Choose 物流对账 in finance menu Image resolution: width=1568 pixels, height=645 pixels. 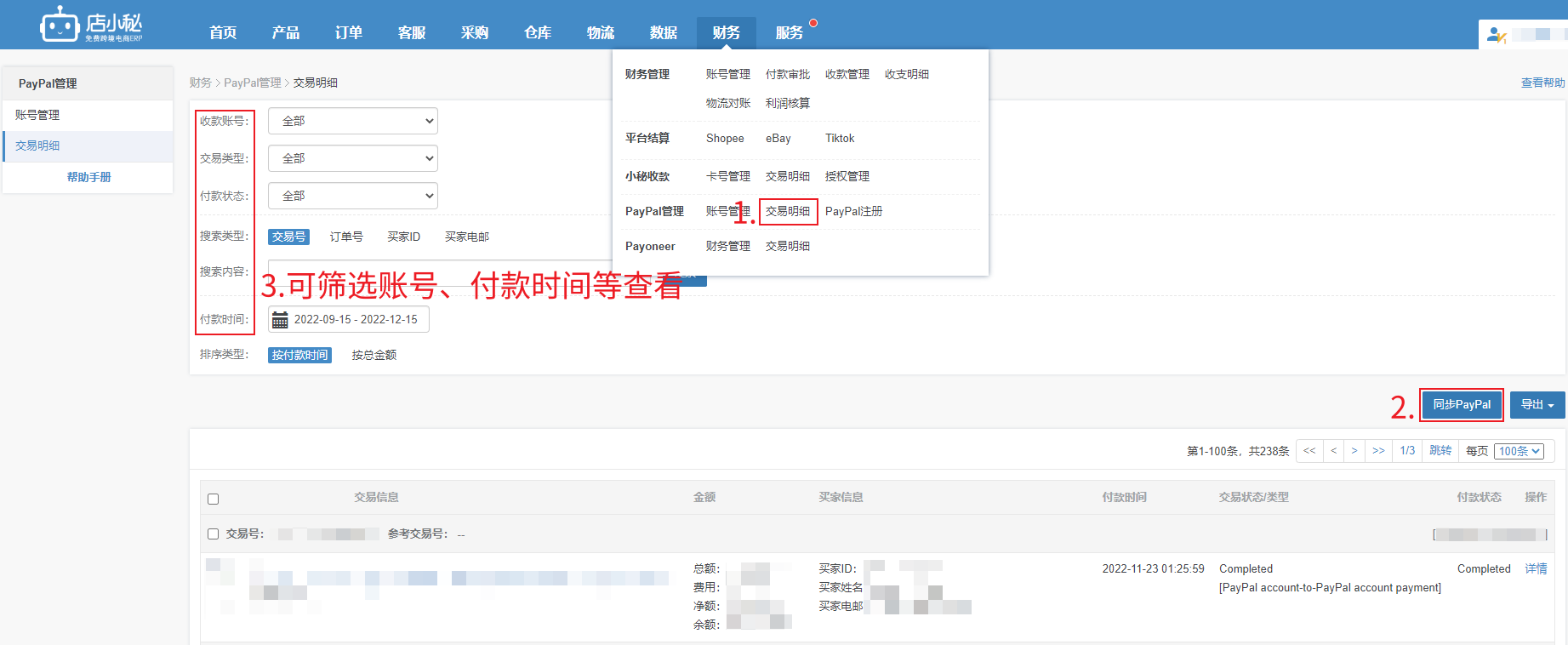tap(728, 103)
